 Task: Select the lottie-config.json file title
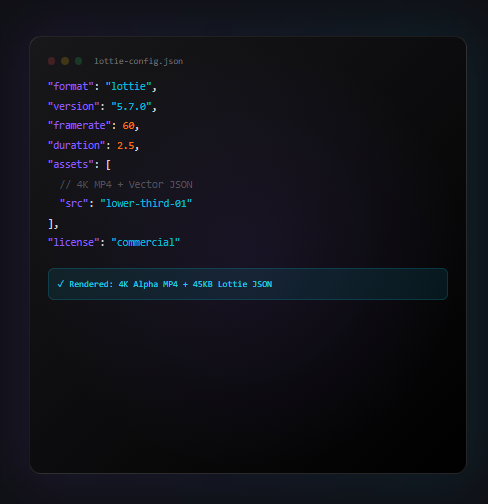coord(138,61)
